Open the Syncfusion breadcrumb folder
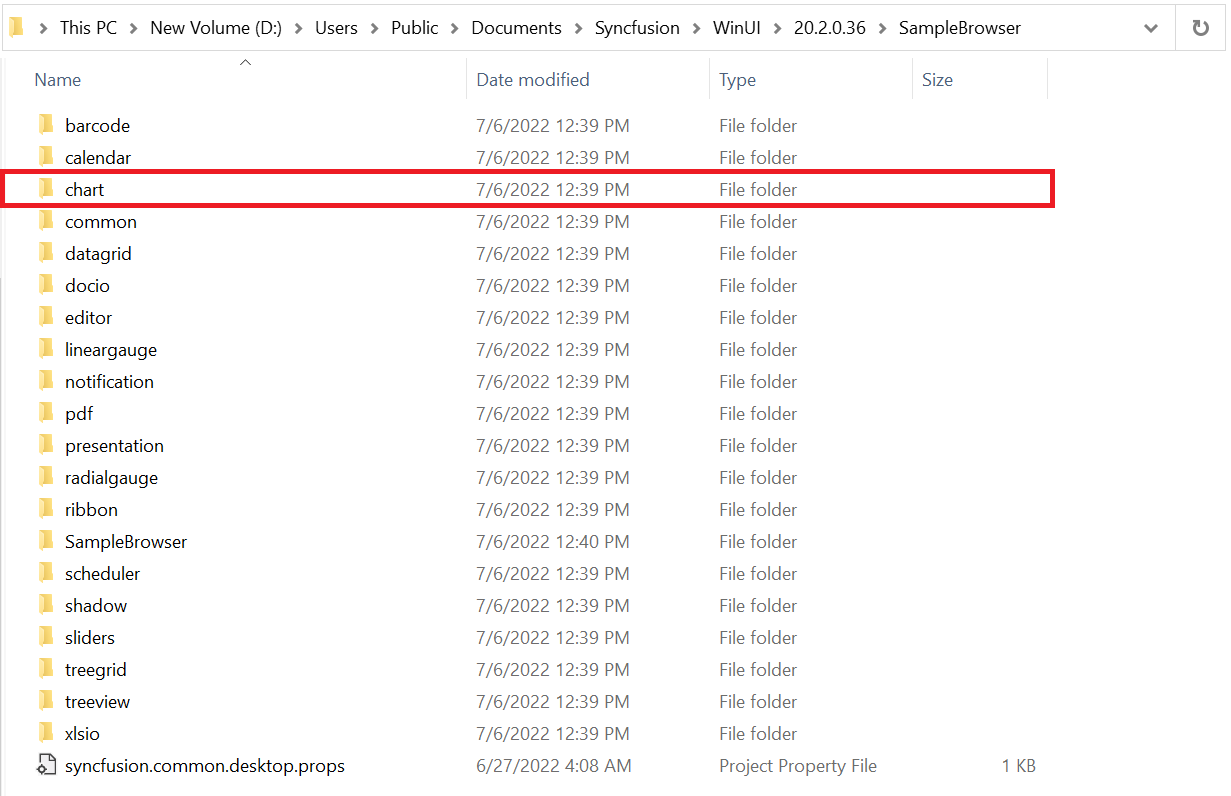This screenshot has height=796, width=1231. coord(638,28)
